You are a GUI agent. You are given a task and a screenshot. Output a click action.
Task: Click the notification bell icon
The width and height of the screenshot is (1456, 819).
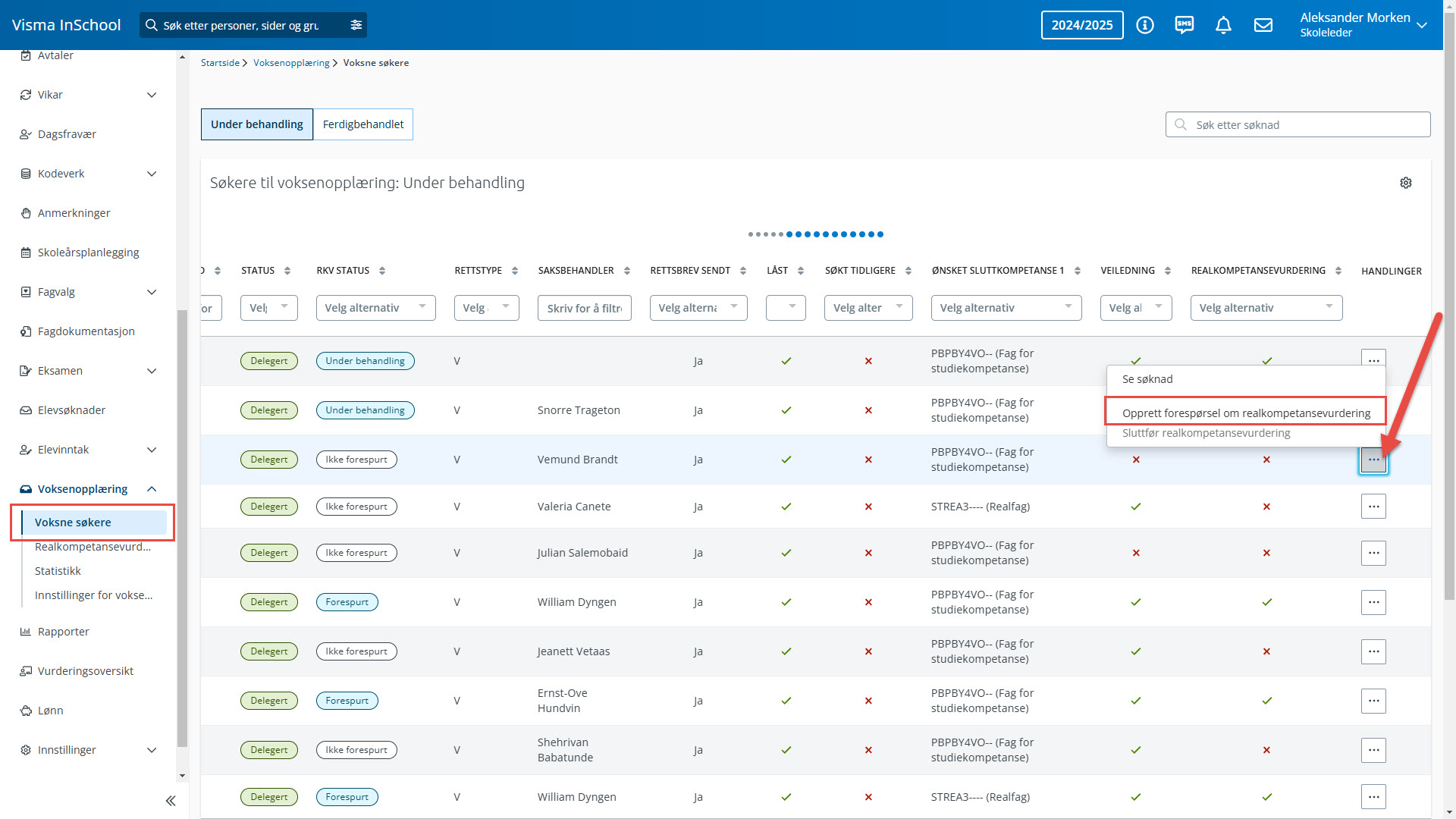[1223, 25]
